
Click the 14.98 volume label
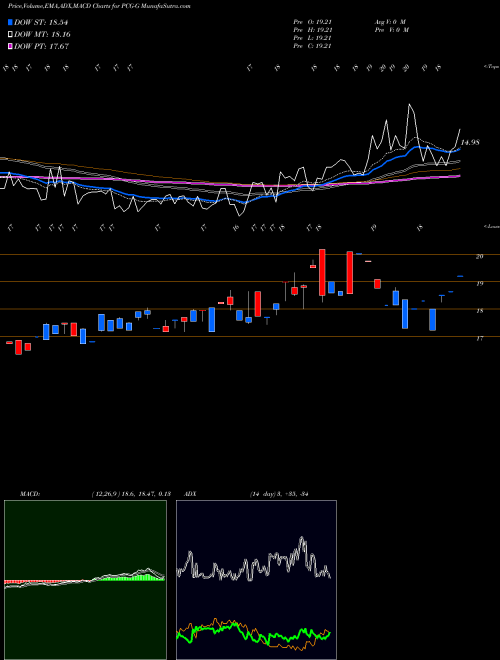(470, 142)
